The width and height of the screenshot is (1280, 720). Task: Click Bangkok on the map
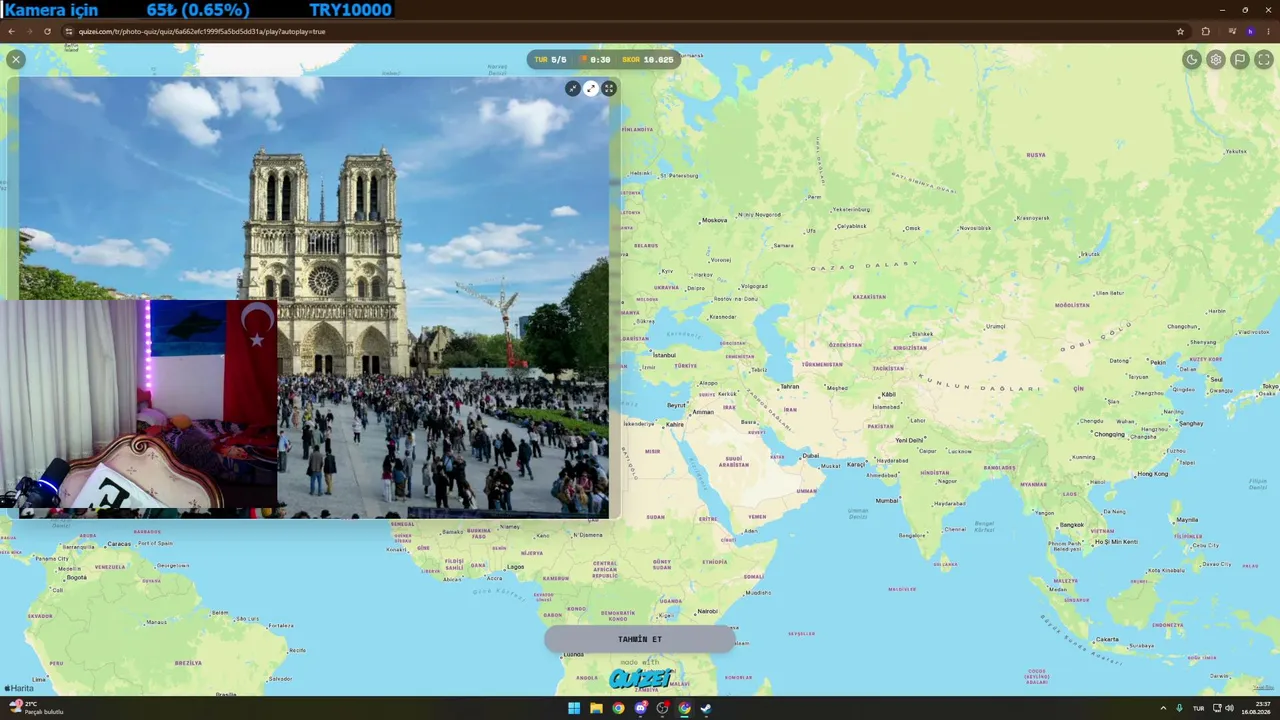tap(1072, 525)
